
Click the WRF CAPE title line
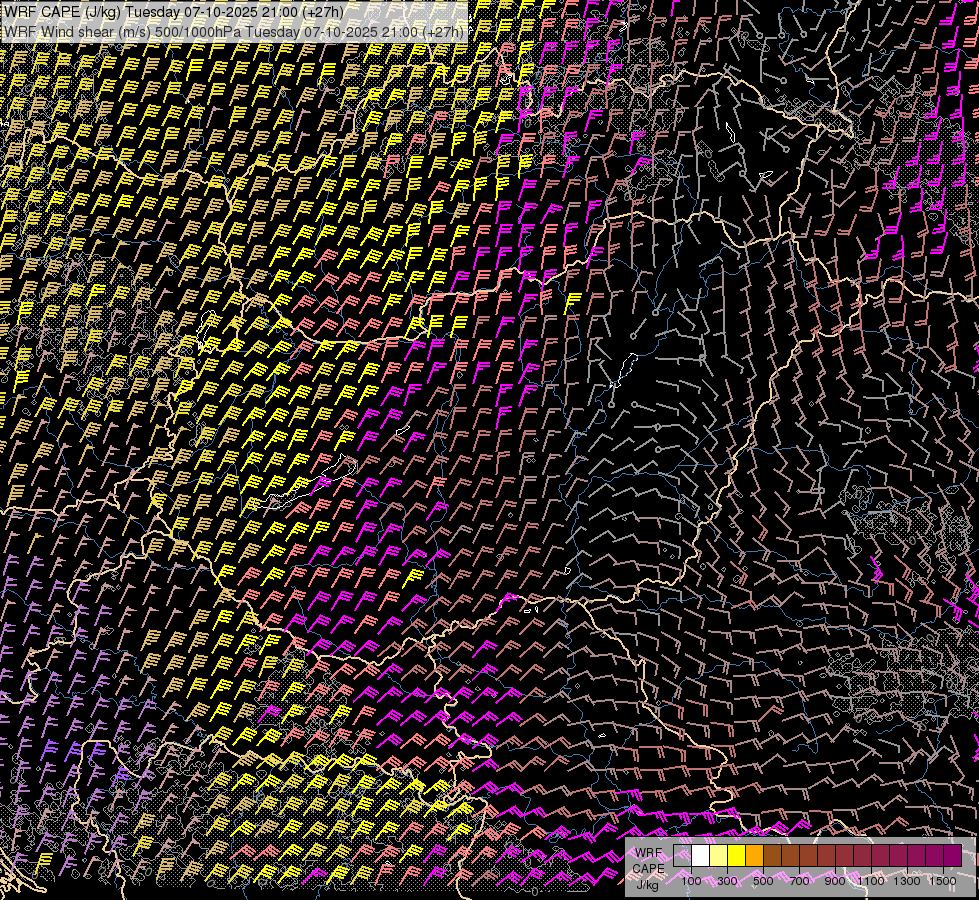click(175, 12)
